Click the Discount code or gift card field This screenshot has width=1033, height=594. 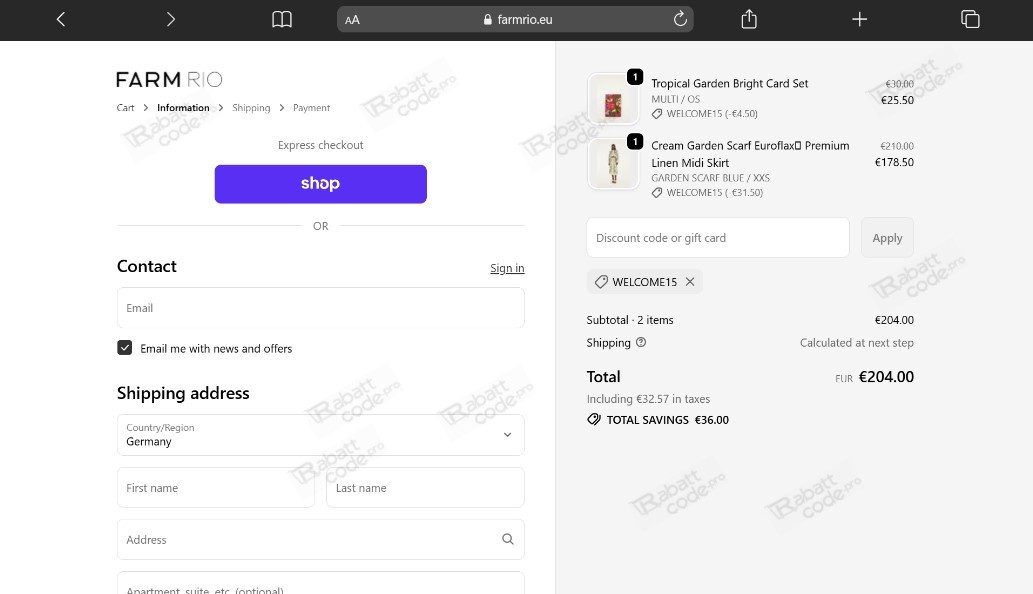tap(717, 238)
